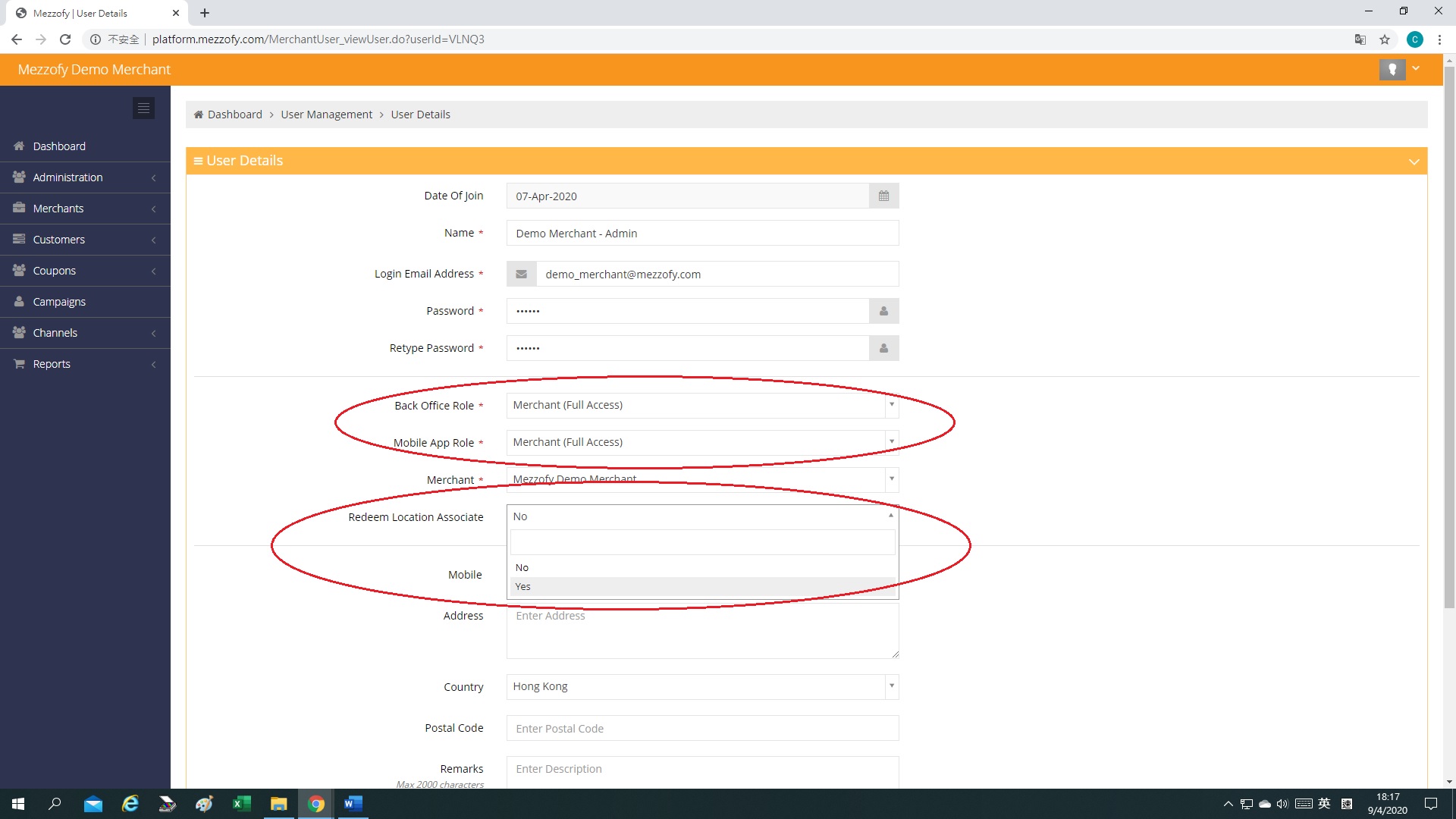Click the sidebar hamburger toggle icon

click(143, 108)
